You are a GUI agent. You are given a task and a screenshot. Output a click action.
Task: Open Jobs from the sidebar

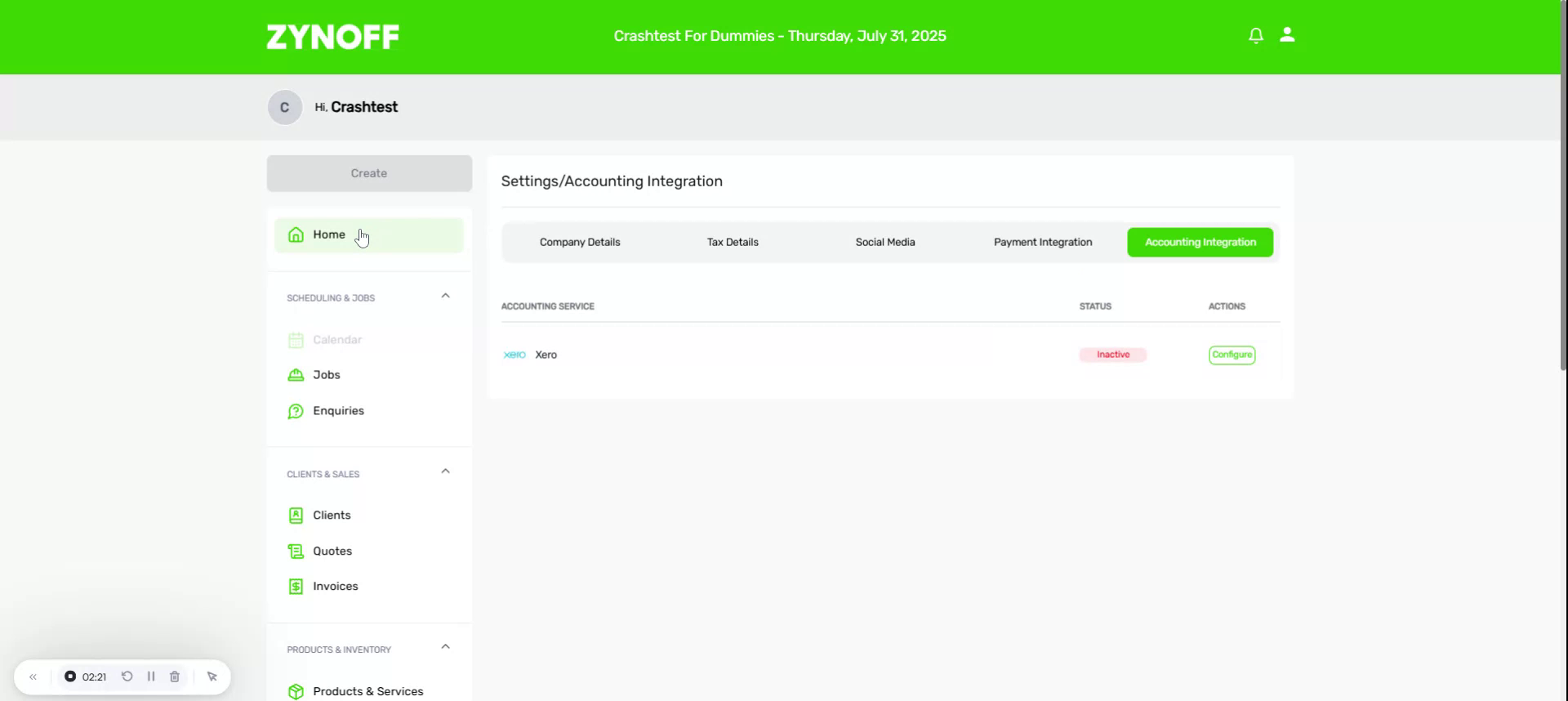pos(326,375)
